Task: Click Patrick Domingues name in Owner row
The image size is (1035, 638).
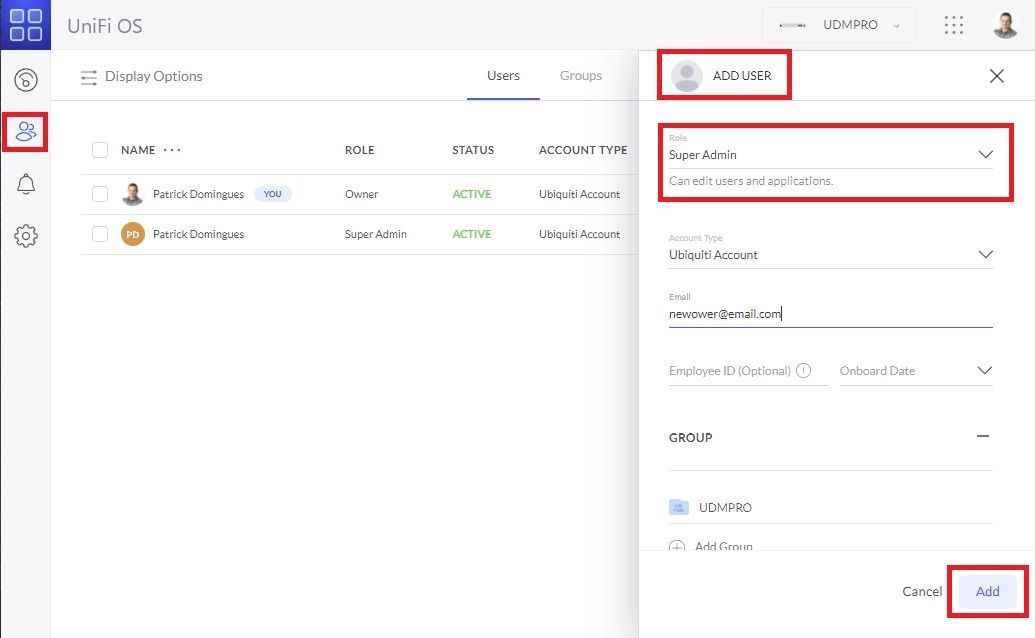Action: (198, 194)
